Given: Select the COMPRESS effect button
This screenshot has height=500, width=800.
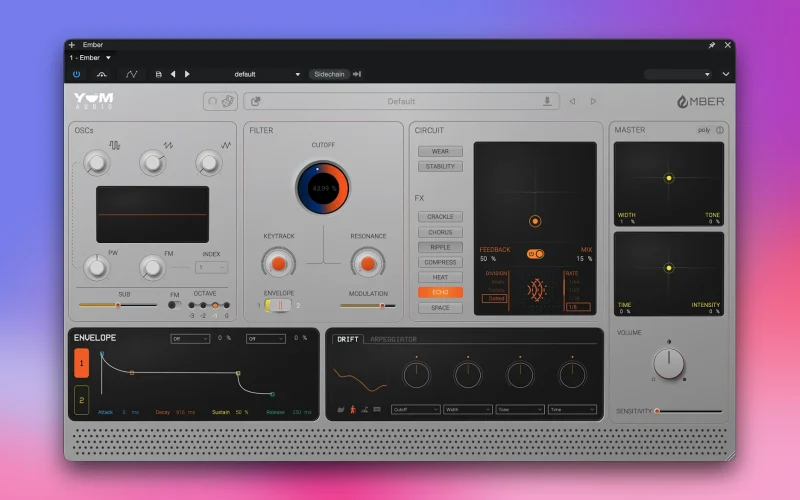Looking at the screenshot, I should (440, 262).
